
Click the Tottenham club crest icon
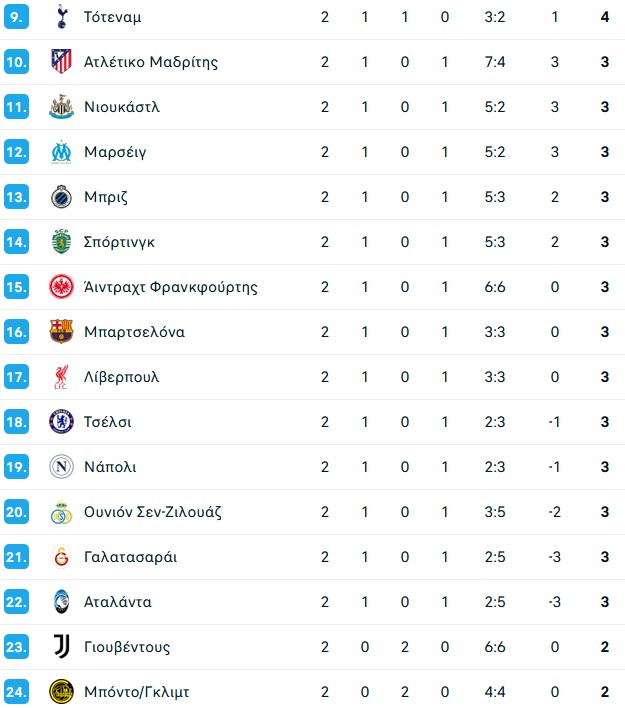tap(62, 17)
